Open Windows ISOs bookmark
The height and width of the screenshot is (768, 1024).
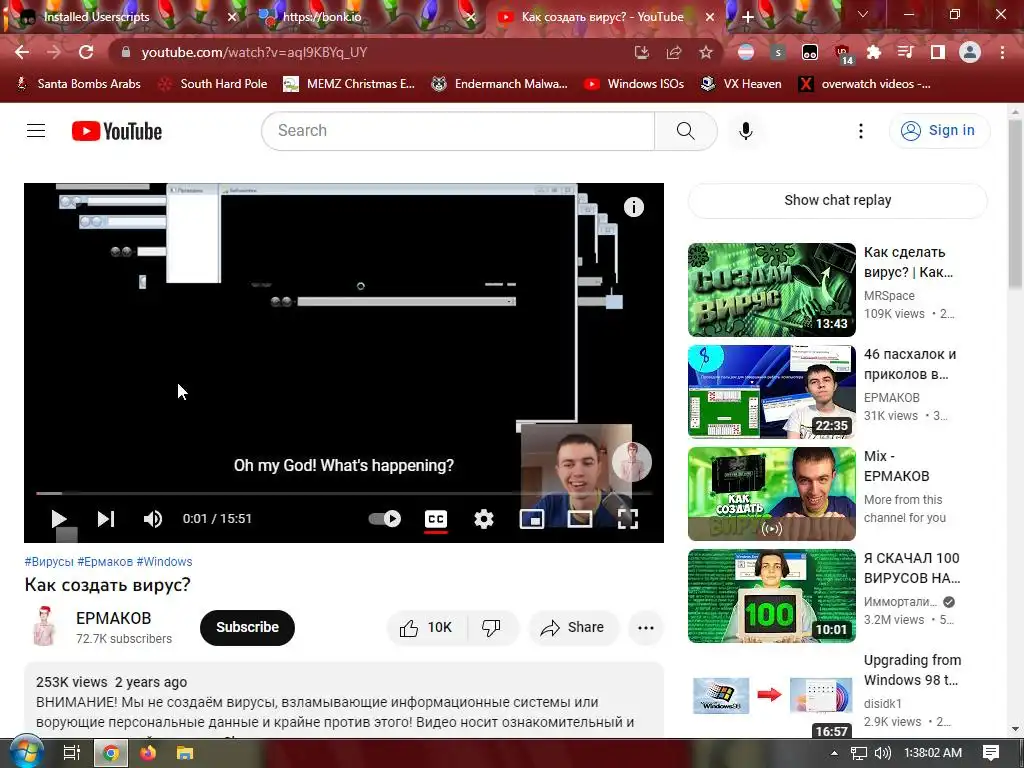coord(633,84)
